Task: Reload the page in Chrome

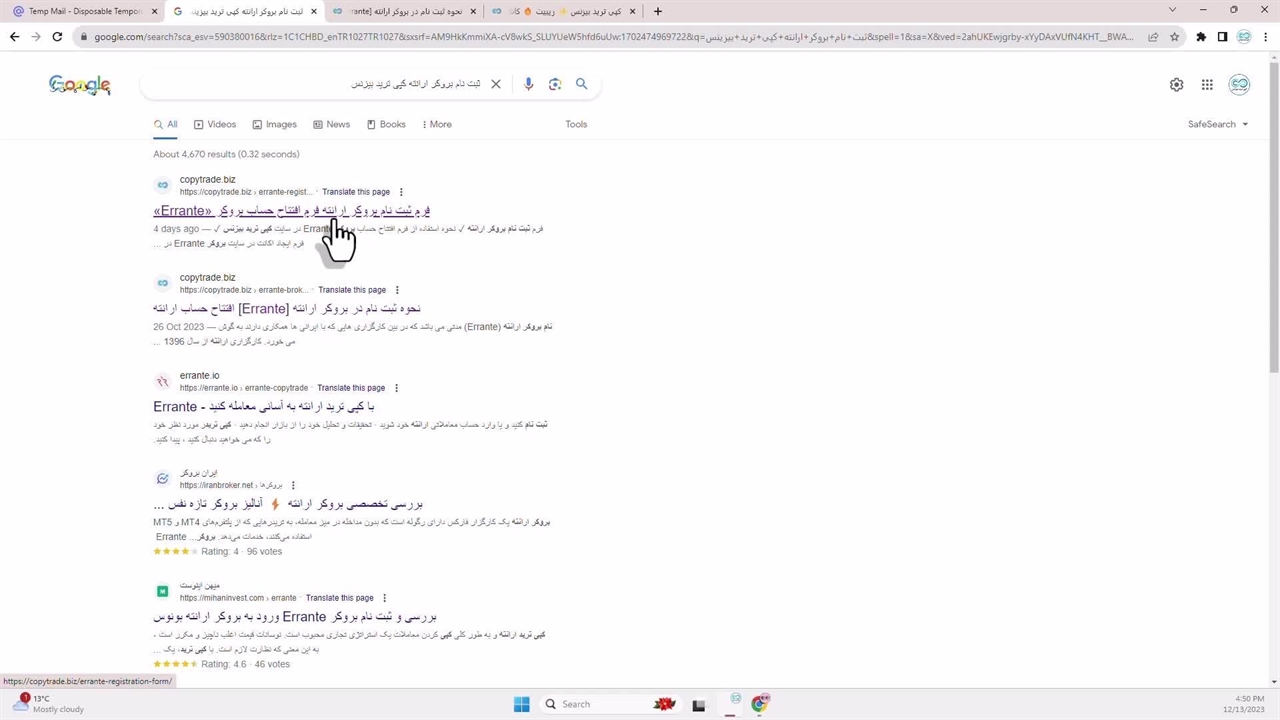Action: coord(57,37)
